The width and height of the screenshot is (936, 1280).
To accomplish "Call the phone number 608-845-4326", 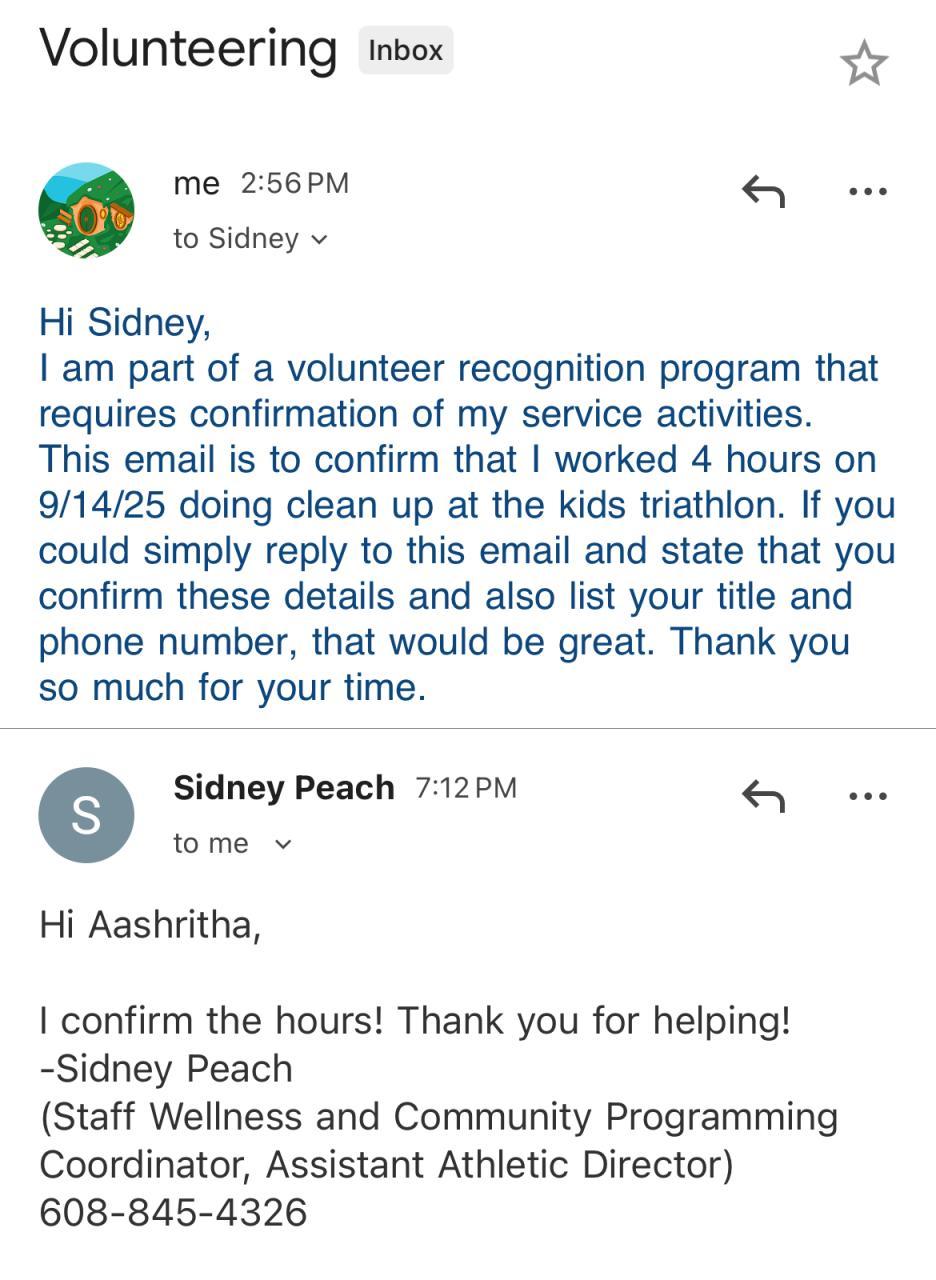I will [173, 1212].
